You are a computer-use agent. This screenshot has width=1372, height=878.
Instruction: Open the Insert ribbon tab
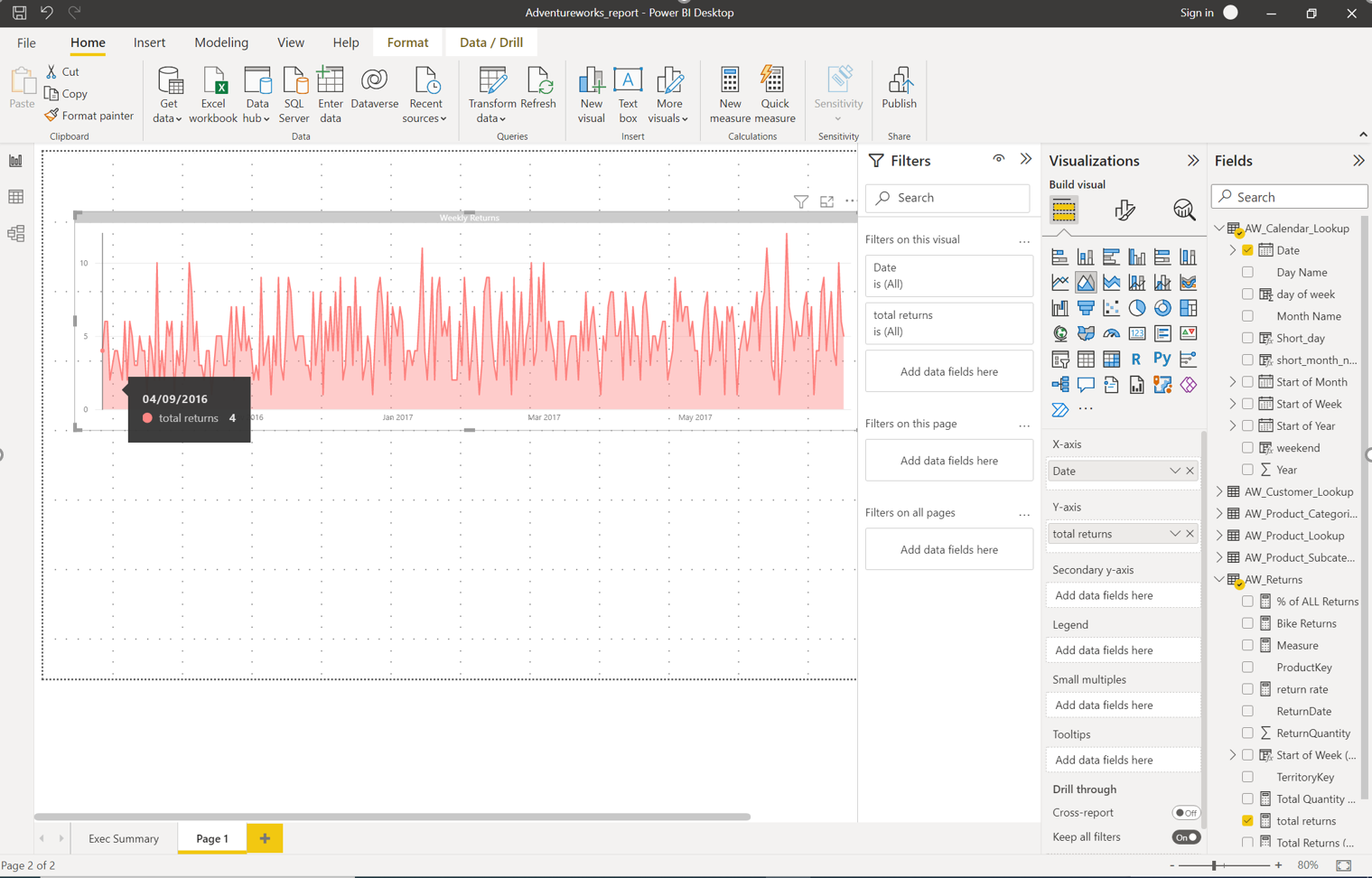149,42
